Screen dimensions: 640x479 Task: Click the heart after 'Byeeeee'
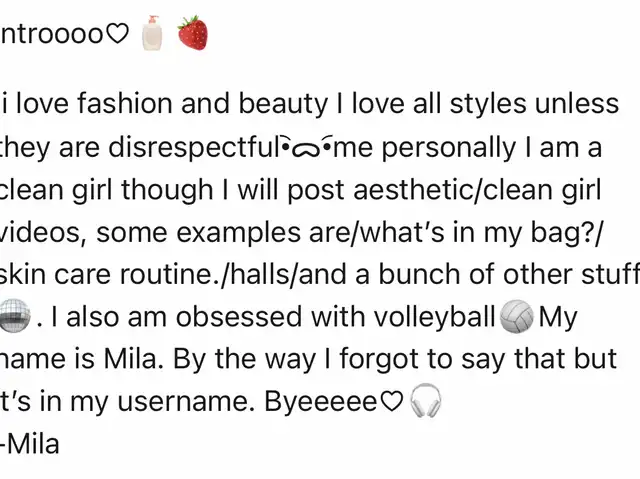392,401
